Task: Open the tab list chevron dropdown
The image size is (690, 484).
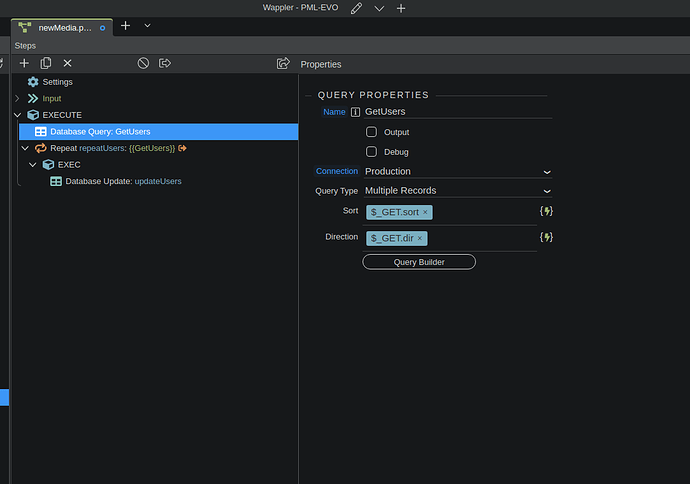Action: coord(147,26)
